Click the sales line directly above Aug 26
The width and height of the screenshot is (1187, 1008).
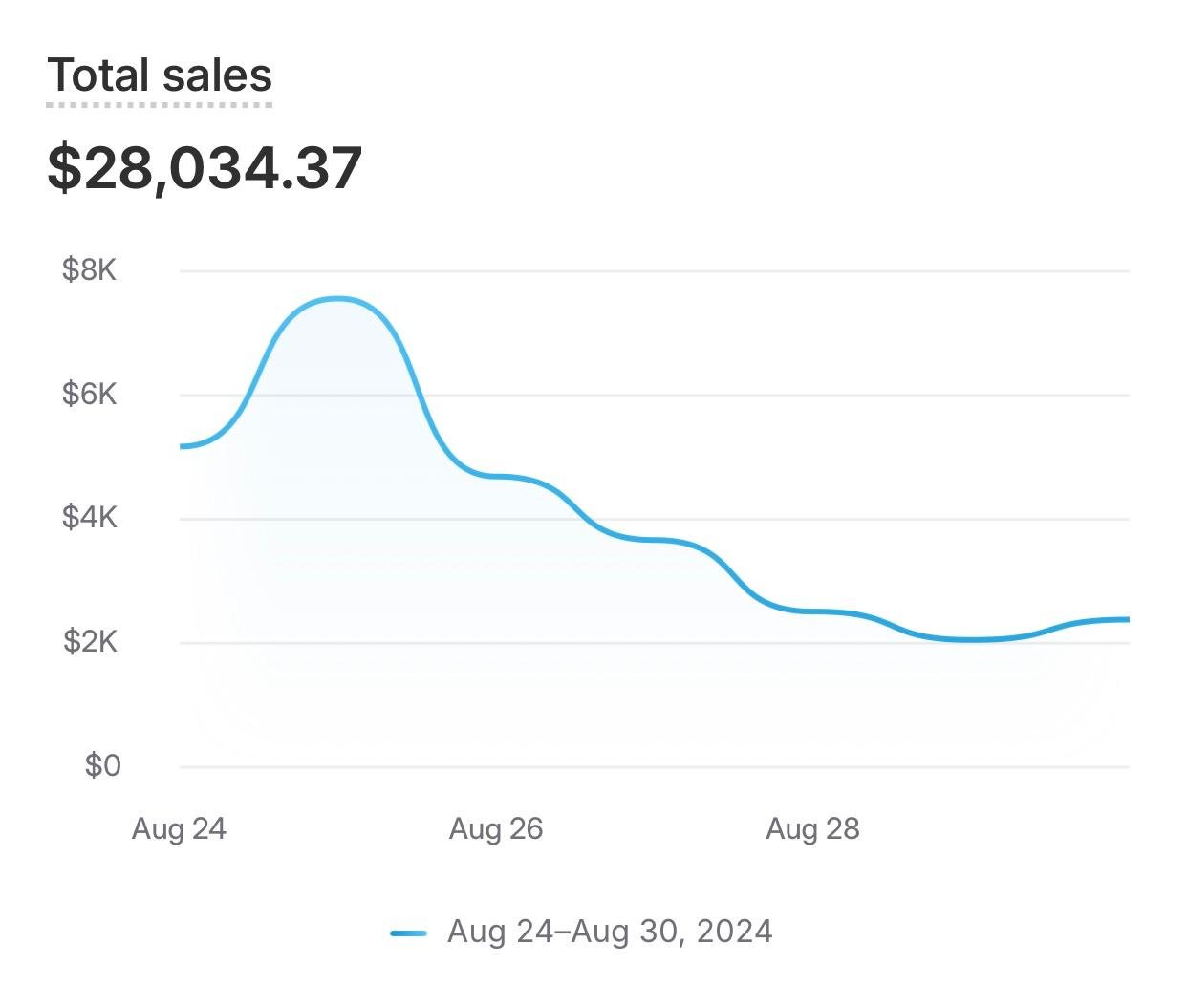pos(496,476)
